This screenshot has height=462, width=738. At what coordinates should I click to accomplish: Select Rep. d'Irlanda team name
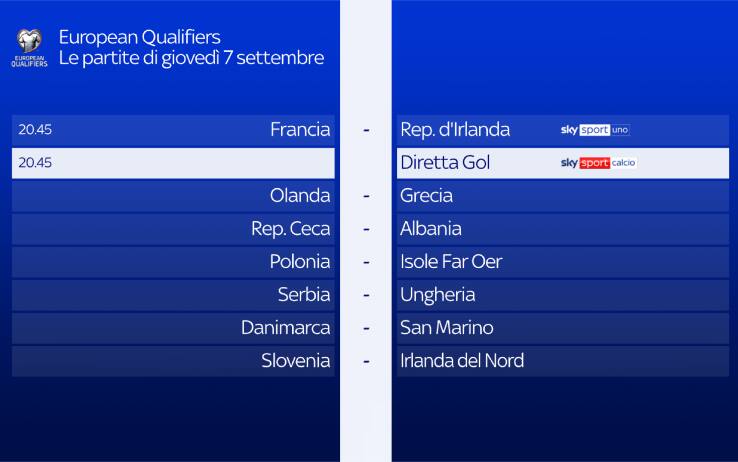click(x=455, y=130)
